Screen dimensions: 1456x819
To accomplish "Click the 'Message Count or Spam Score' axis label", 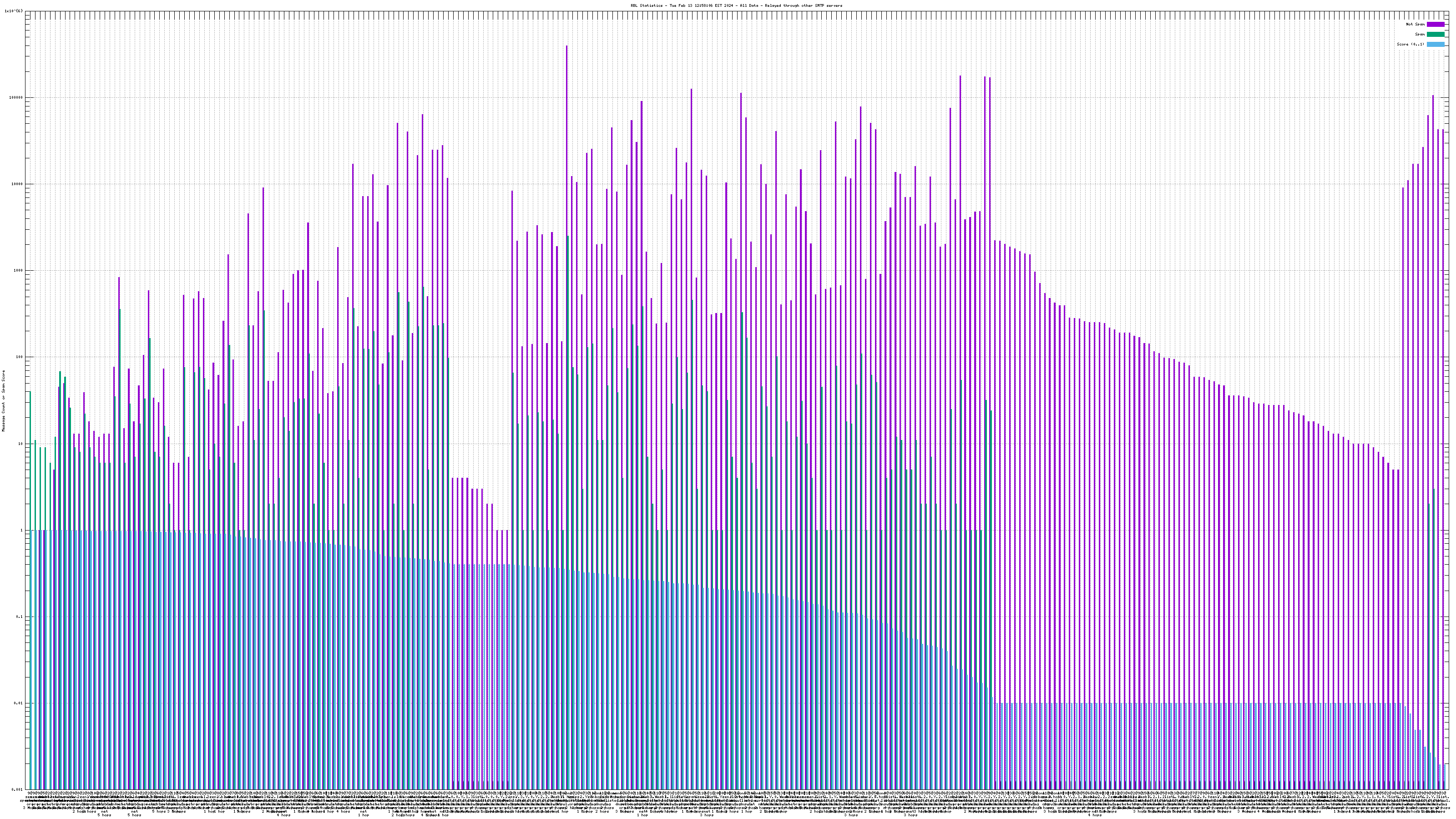I will click(3, 401).
